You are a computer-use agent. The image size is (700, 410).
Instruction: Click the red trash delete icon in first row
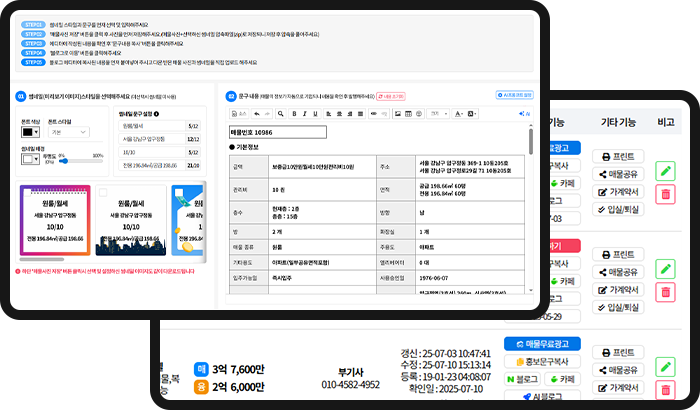click(x=666, y=191)
